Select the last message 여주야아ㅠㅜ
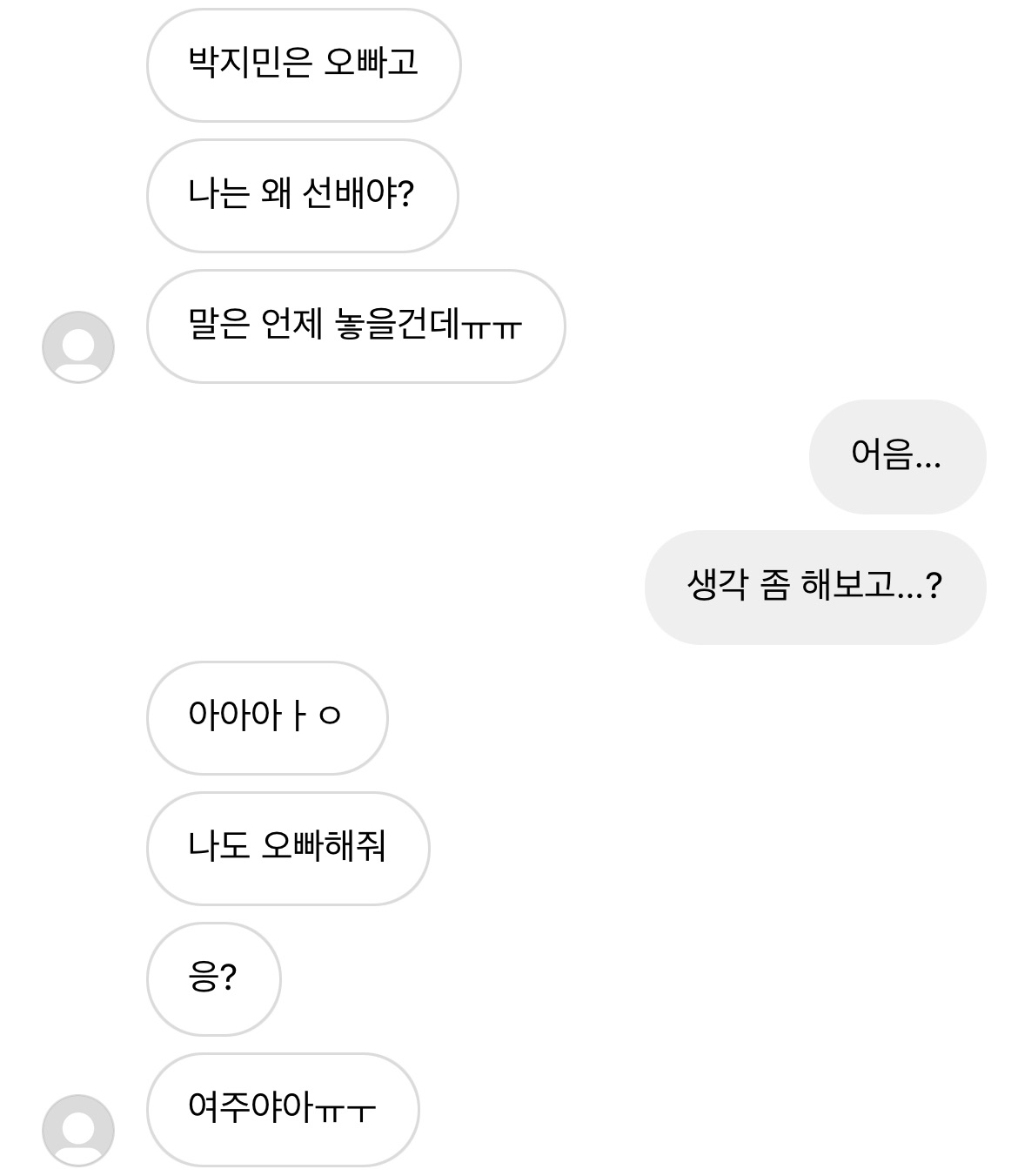Image resolution: width=1018 pixels, height=1176 pixels. (282, 1109)
